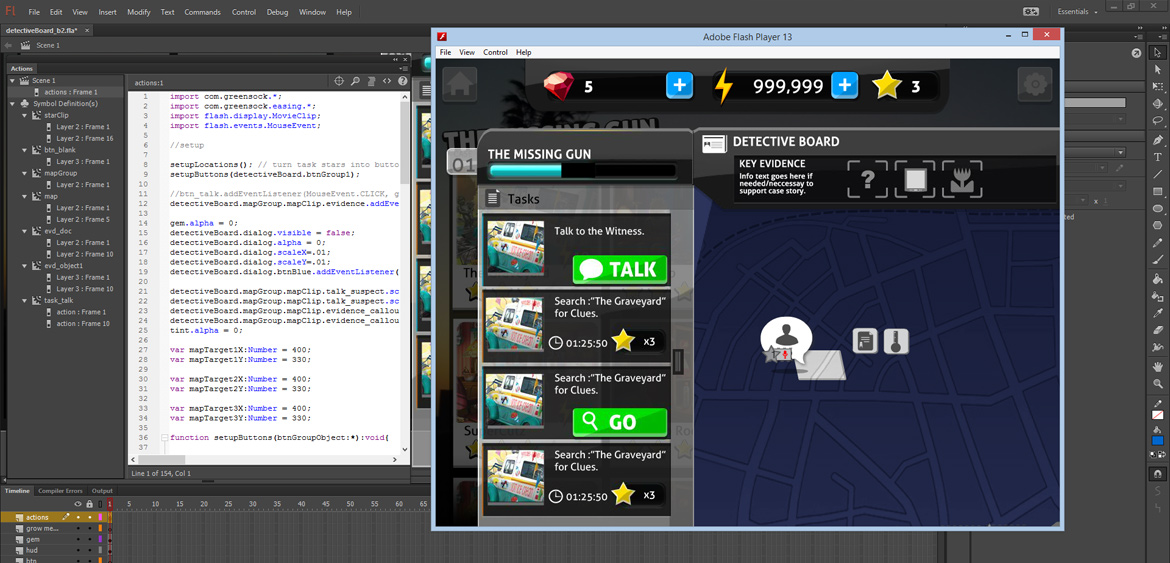Click the Insert target path icon
The image size is (1170, 563).
[339, 82]
